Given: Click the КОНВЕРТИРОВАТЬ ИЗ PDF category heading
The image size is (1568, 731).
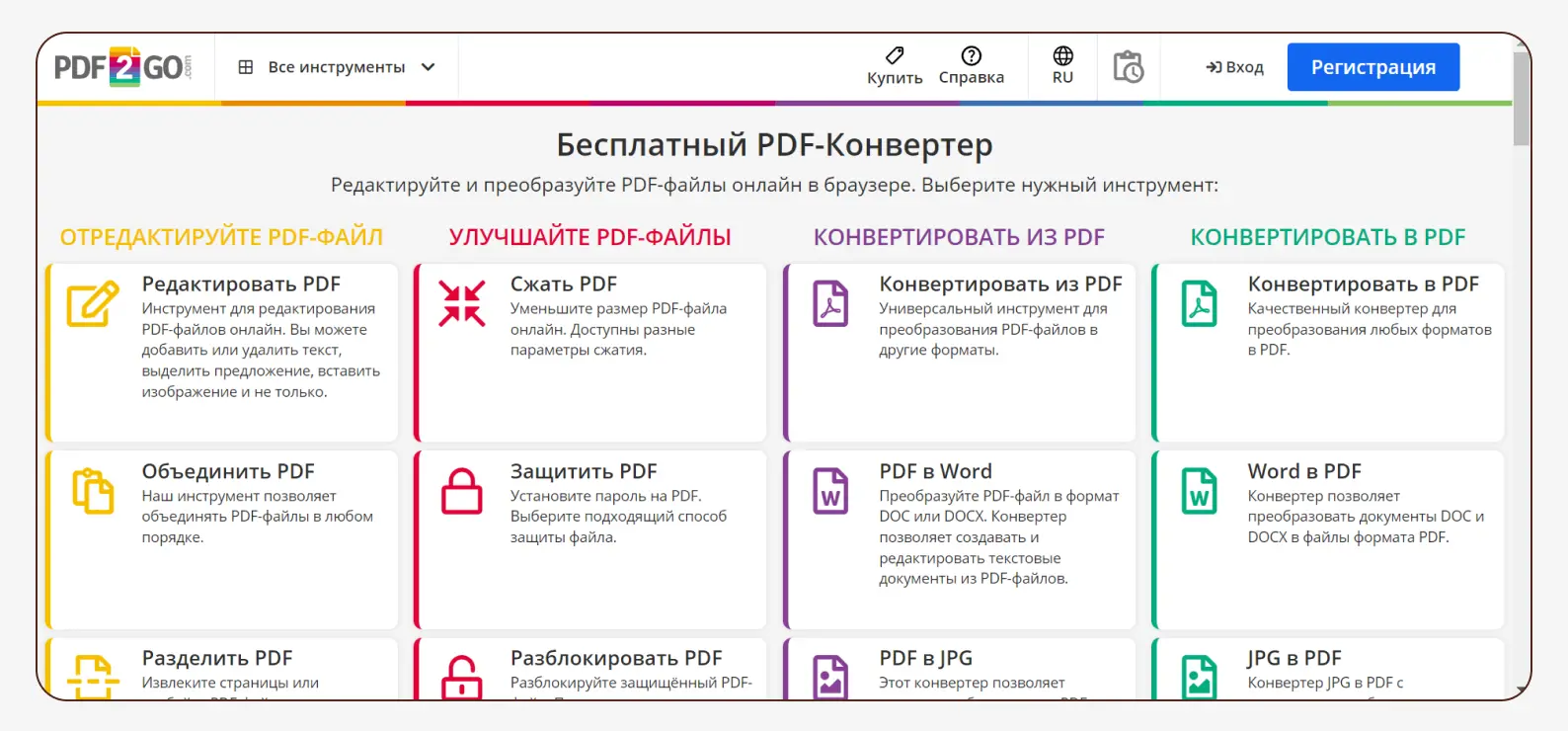Looking at the screenshot, I should [x=959, y=237].
